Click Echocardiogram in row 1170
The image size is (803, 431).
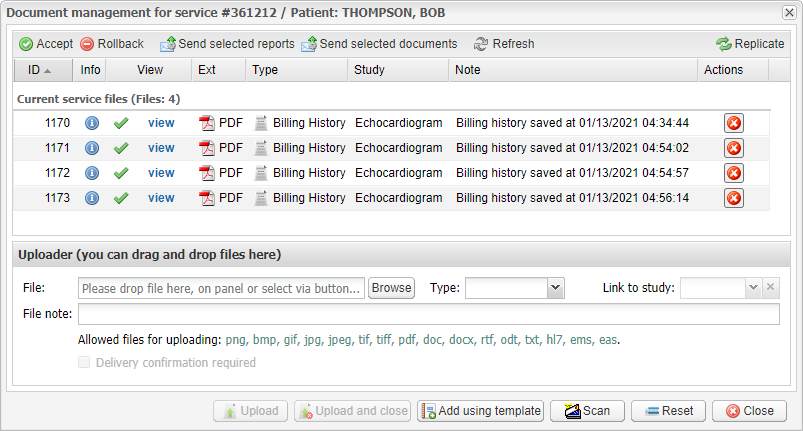pyautogui.click(x=398, y=123)
